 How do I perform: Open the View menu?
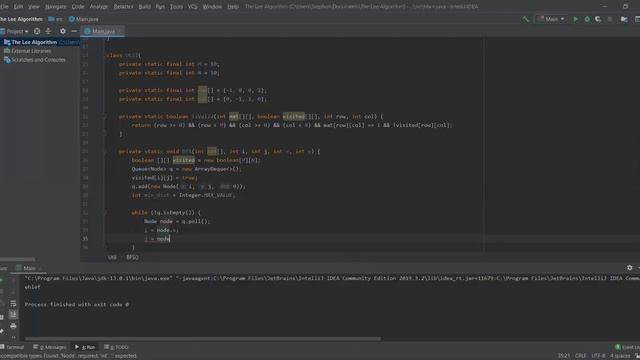pyautogui.click(x=33, y=7)
